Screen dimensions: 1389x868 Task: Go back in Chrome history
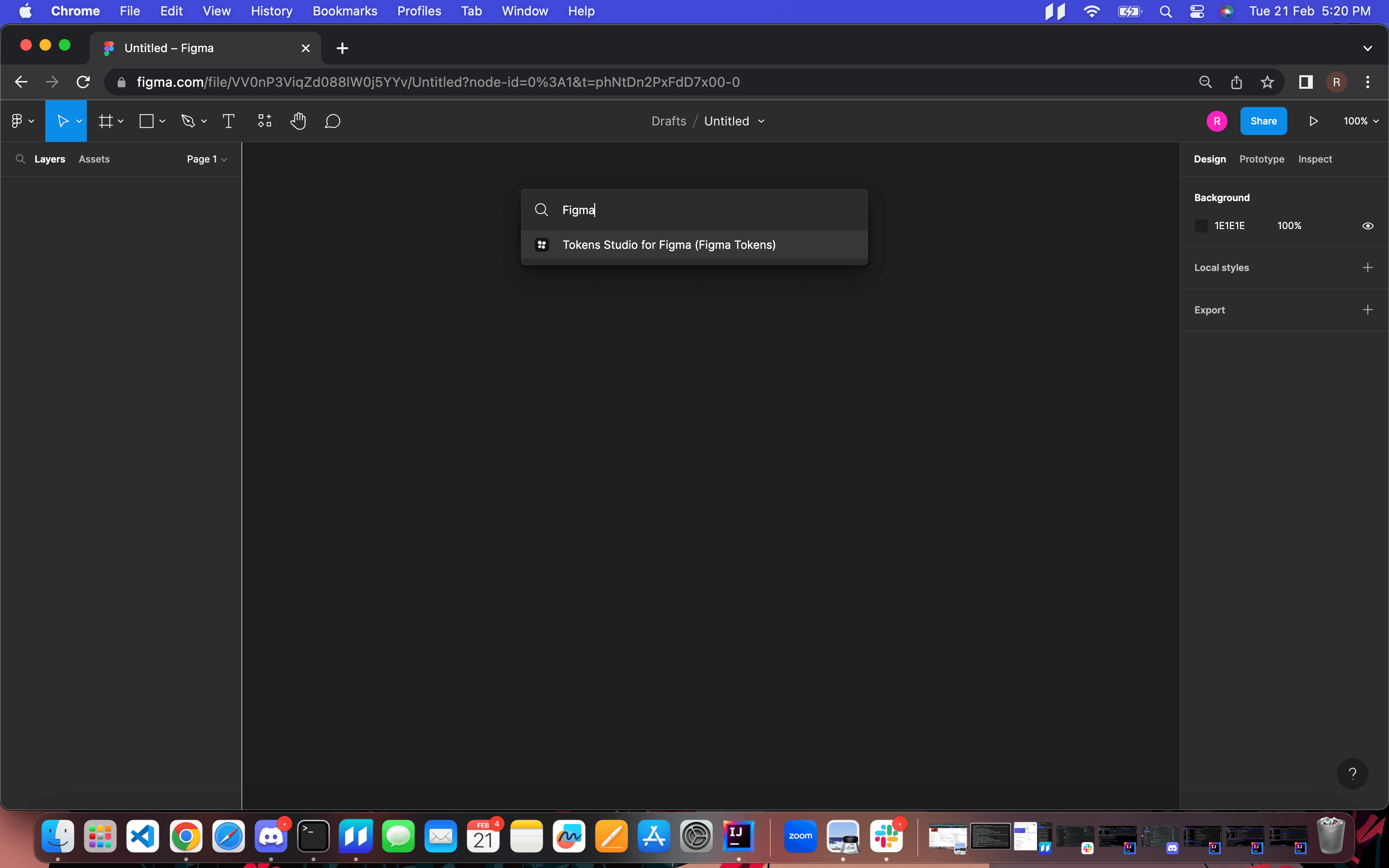point(21,82)
